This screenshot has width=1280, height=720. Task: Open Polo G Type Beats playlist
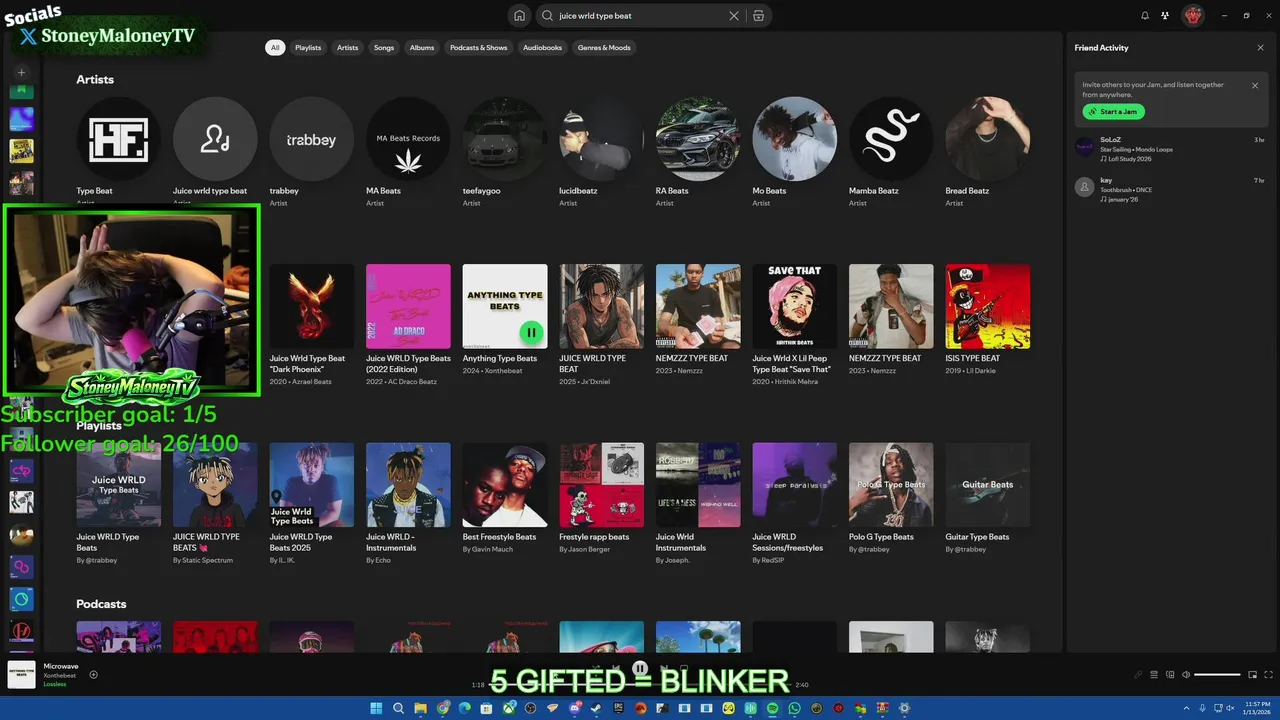coord(891,485)
